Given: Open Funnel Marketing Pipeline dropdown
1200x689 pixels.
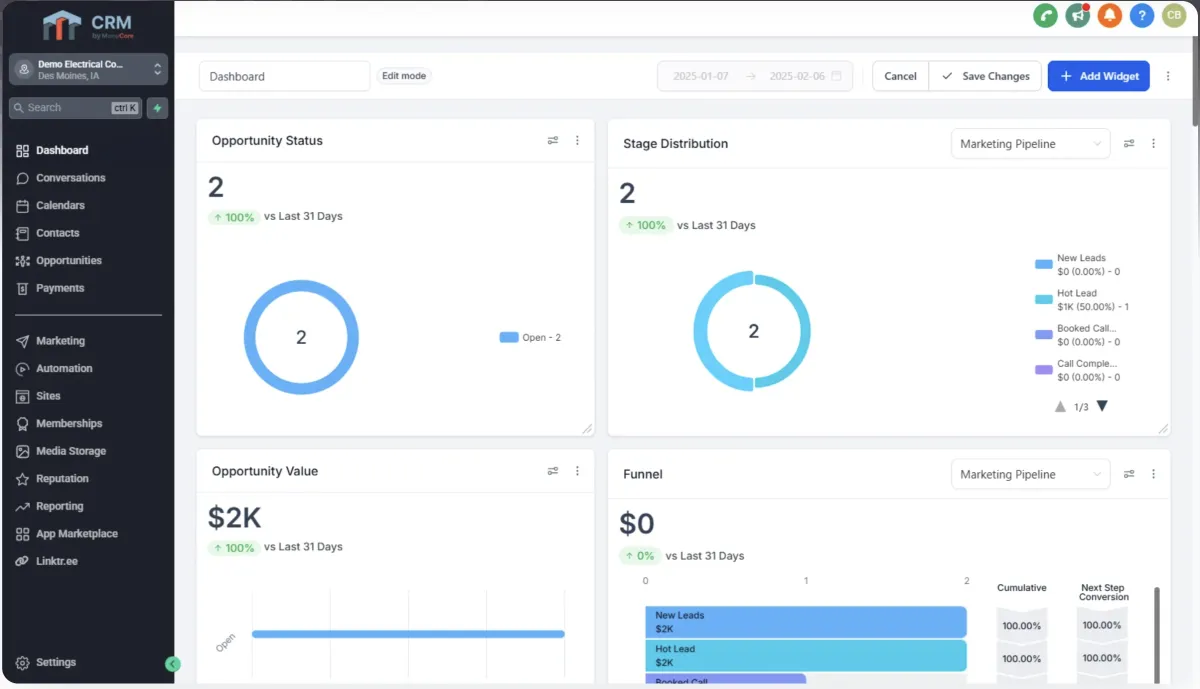Looking at the screenshot, I should (x=1030, y=474).
